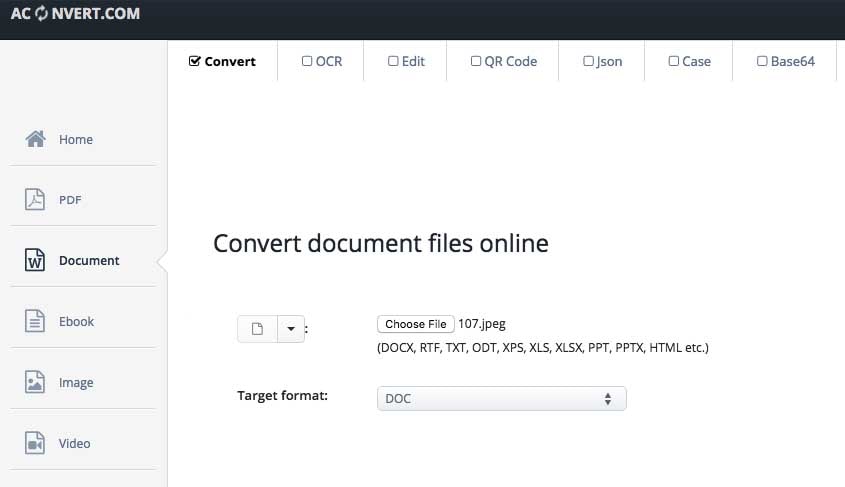The height and width of the screenshot is (487, 845).
Task: Toggle the Edit checkbox
Action: 393,61
